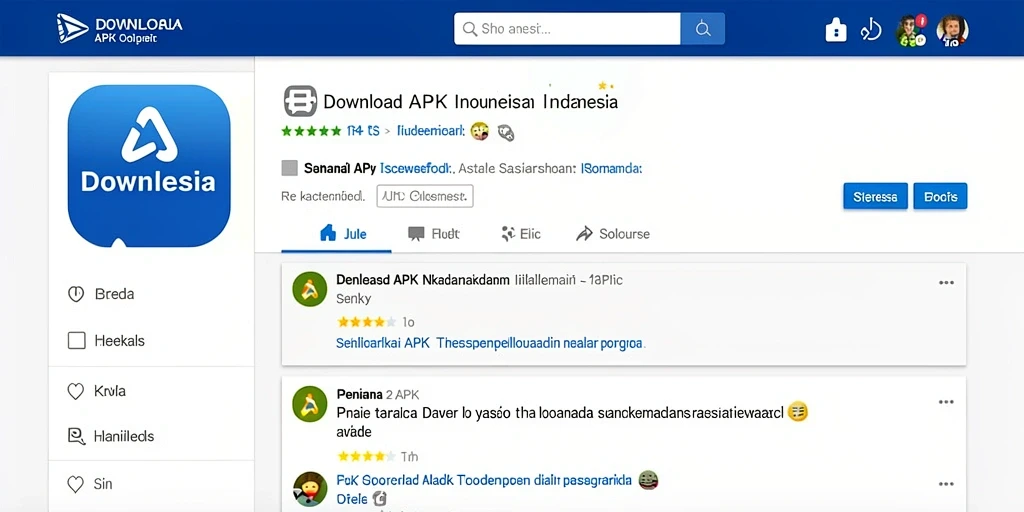Toggle the Sin heart in sidebar
1024x512 pixels.
(x=76, y=484)
